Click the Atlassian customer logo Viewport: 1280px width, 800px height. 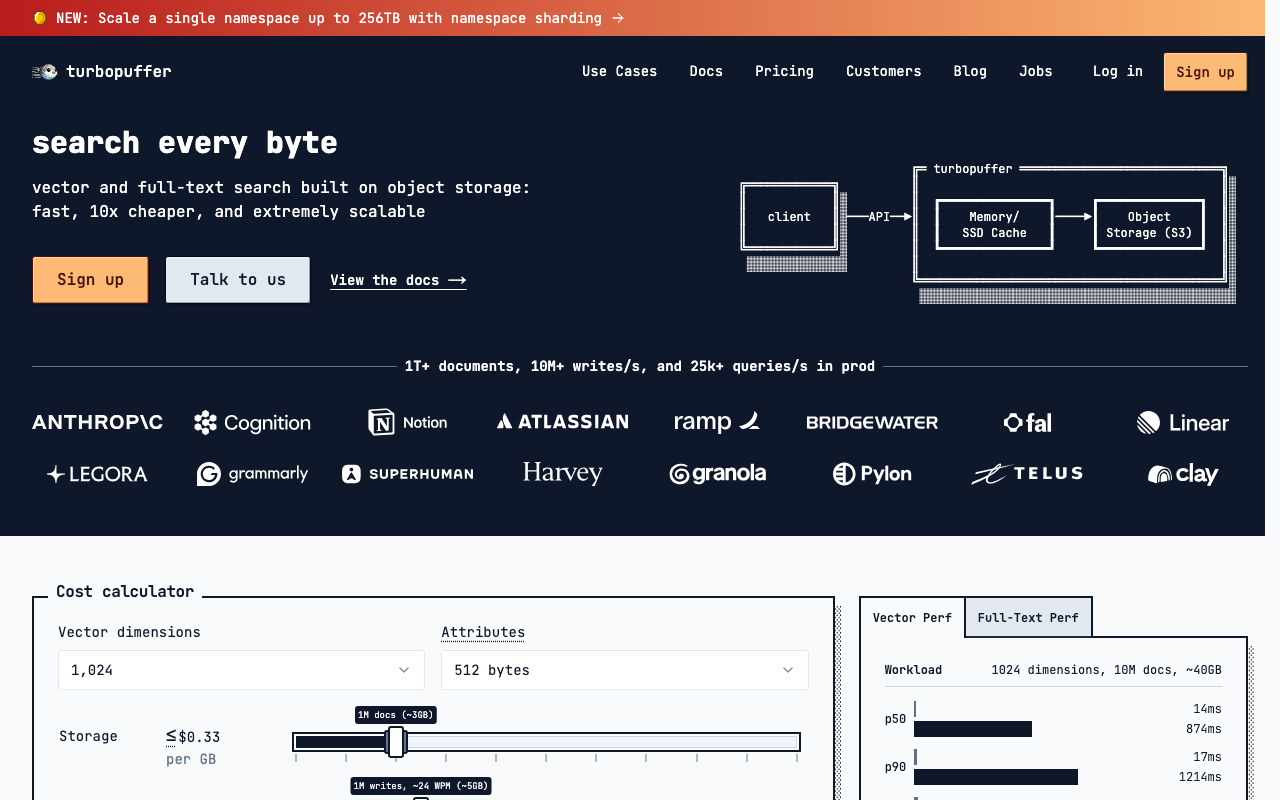click(x=562, y=422)
